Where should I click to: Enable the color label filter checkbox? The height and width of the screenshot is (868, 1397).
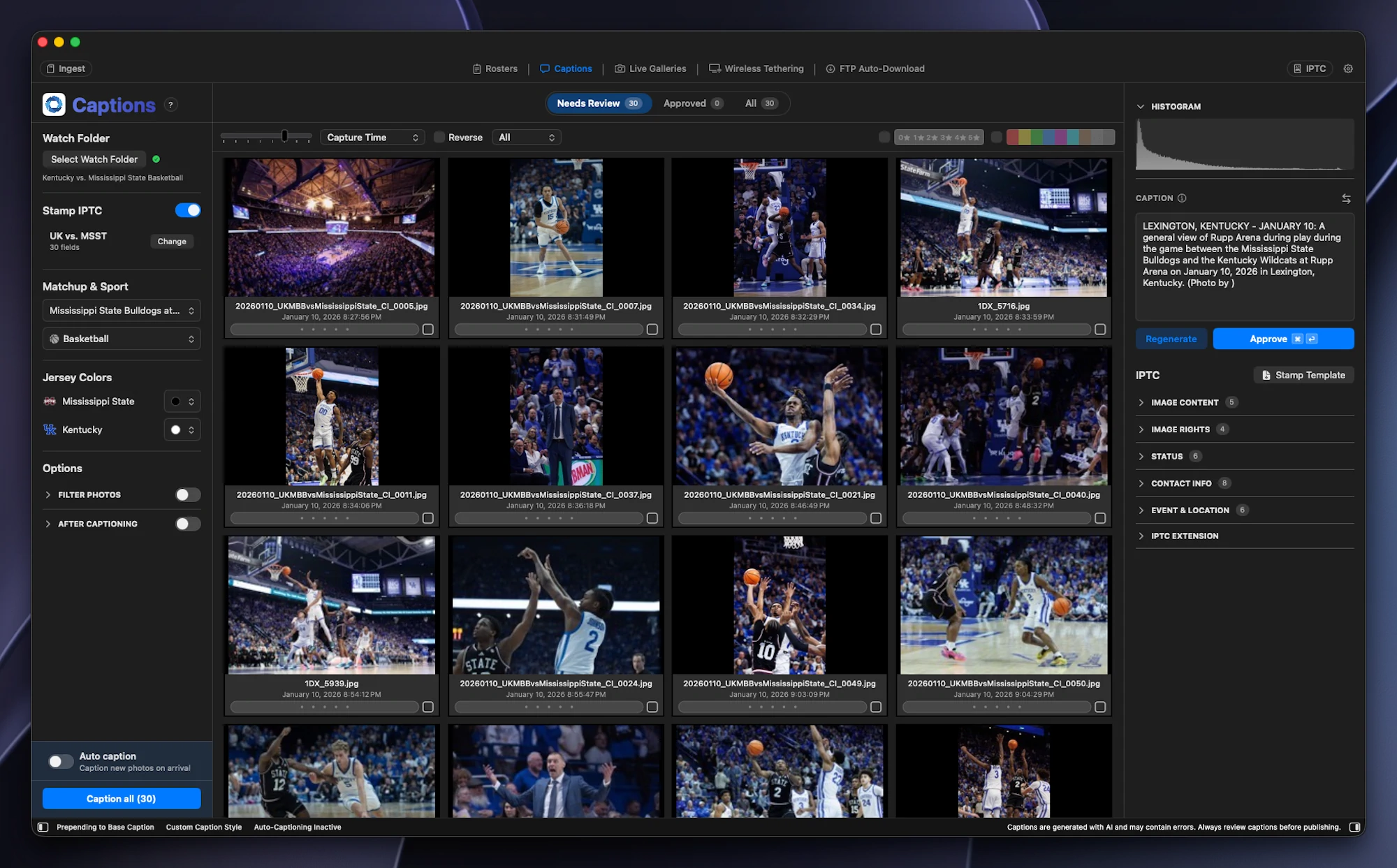(x=997, y=138)
